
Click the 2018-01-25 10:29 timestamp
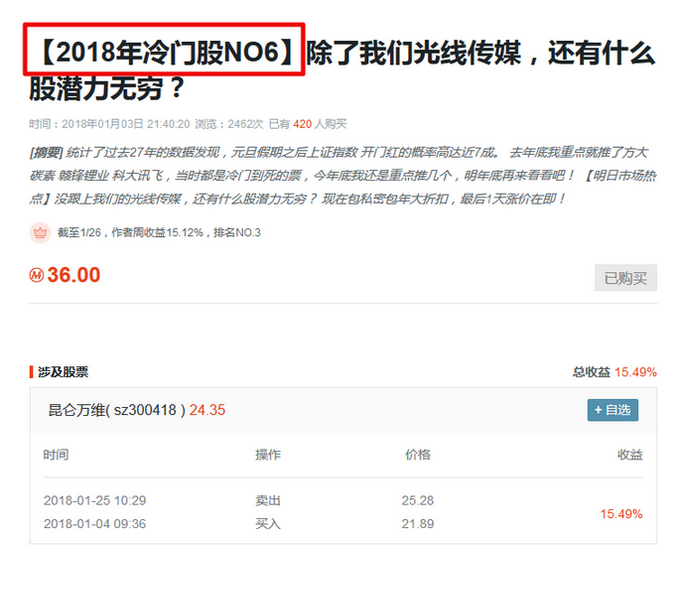[x=95, y=501]
